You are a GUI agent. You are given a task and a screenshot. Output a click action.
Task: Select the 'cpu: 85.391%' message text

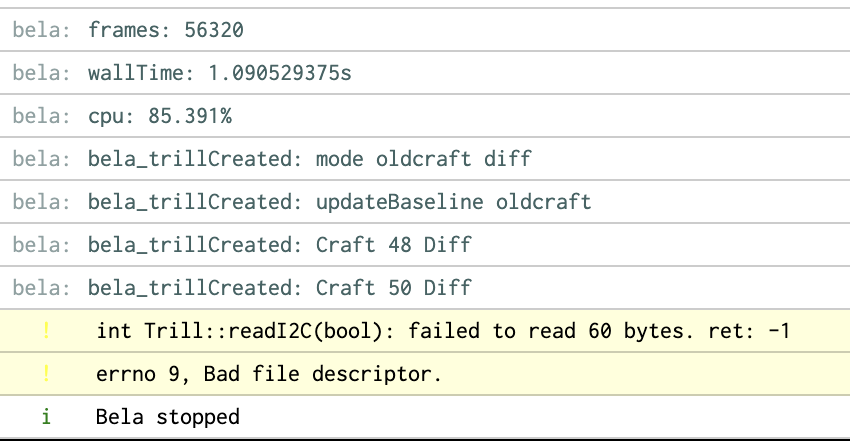click(160, 116)
